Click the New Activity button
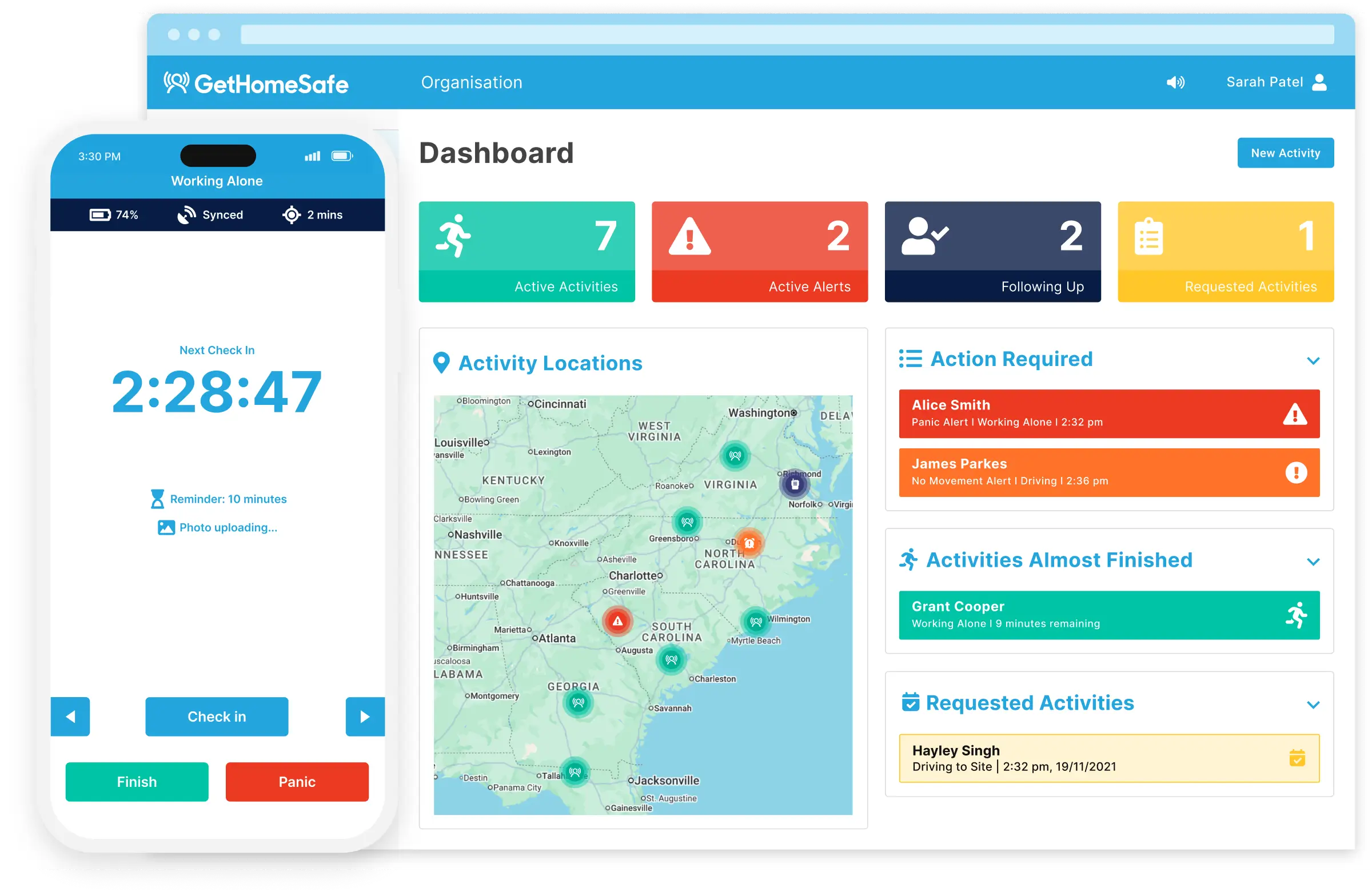The image size is (1372, 895). click(x=1285, y=153)
